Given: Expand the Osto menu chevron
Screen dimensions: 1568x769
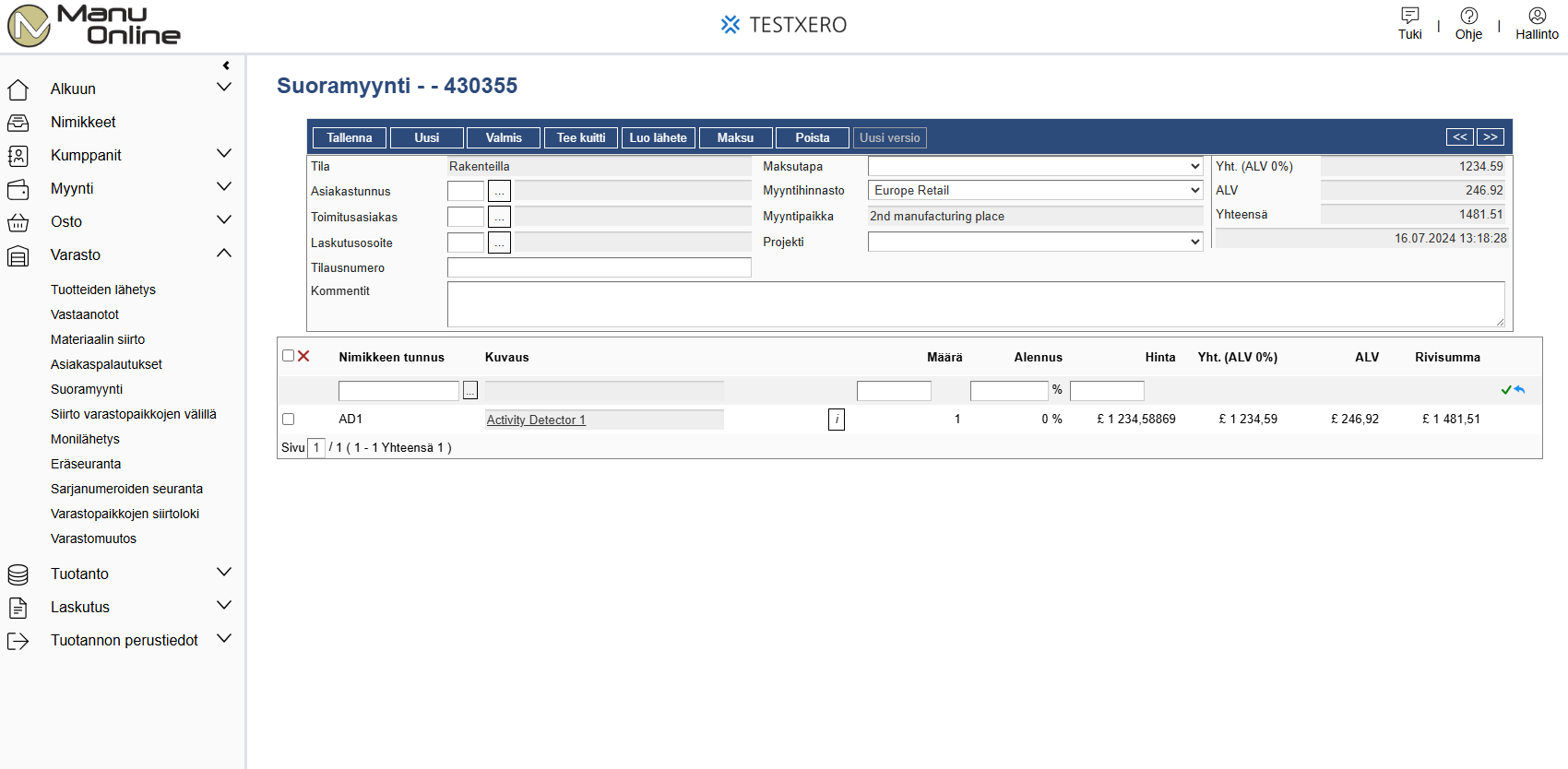Looking at the screenshot, I should click(x=223, y=219).
